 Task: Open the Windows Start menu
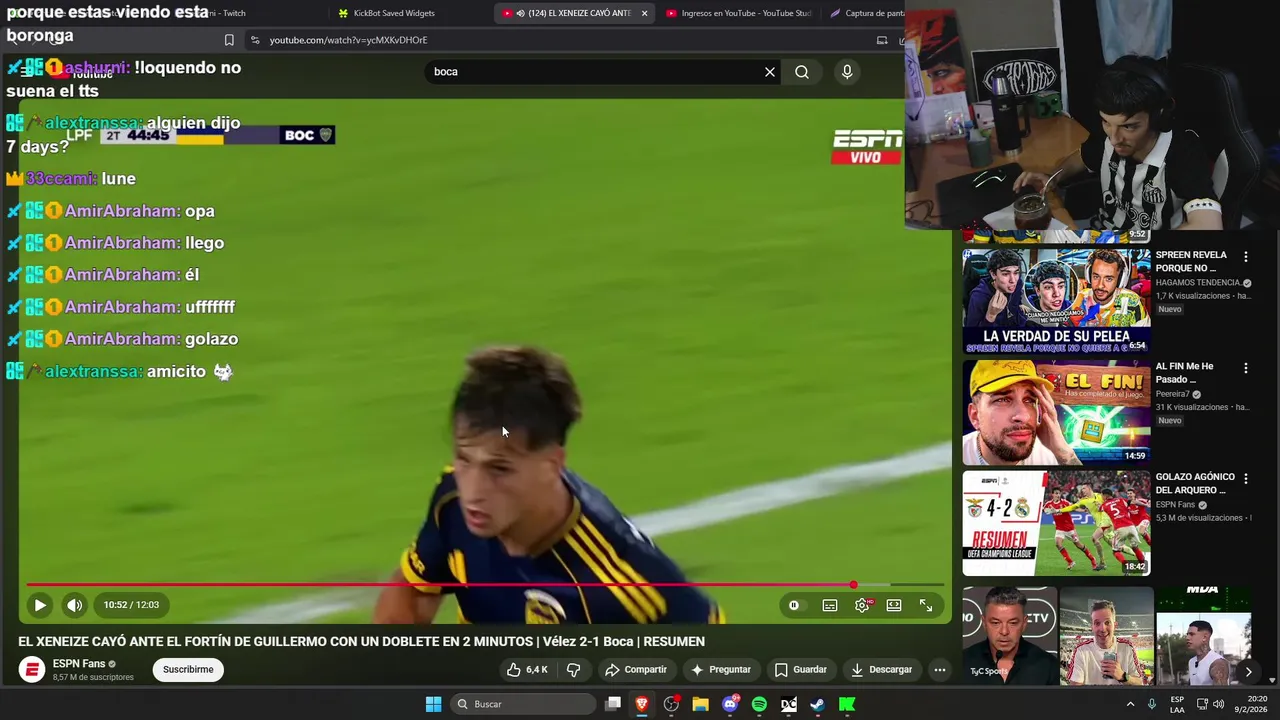(x=433, y=704)
